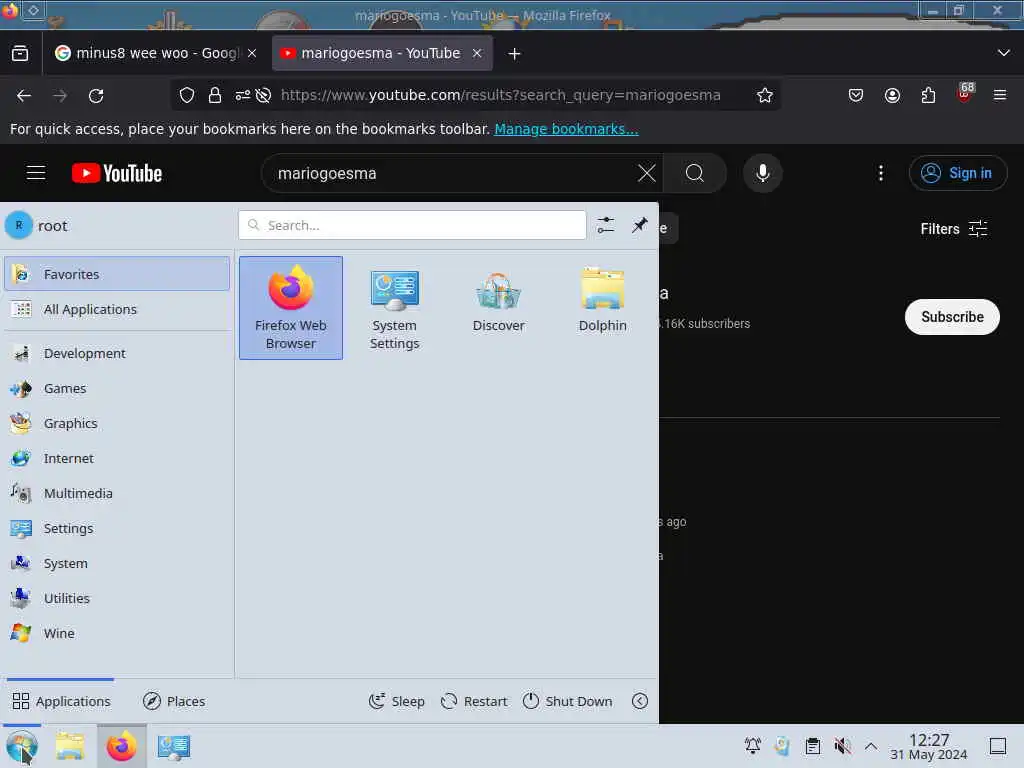The height and width of the screenshot is (768, 1024).
Task: Open System Settings from taskbar
Action: point(174,747)
